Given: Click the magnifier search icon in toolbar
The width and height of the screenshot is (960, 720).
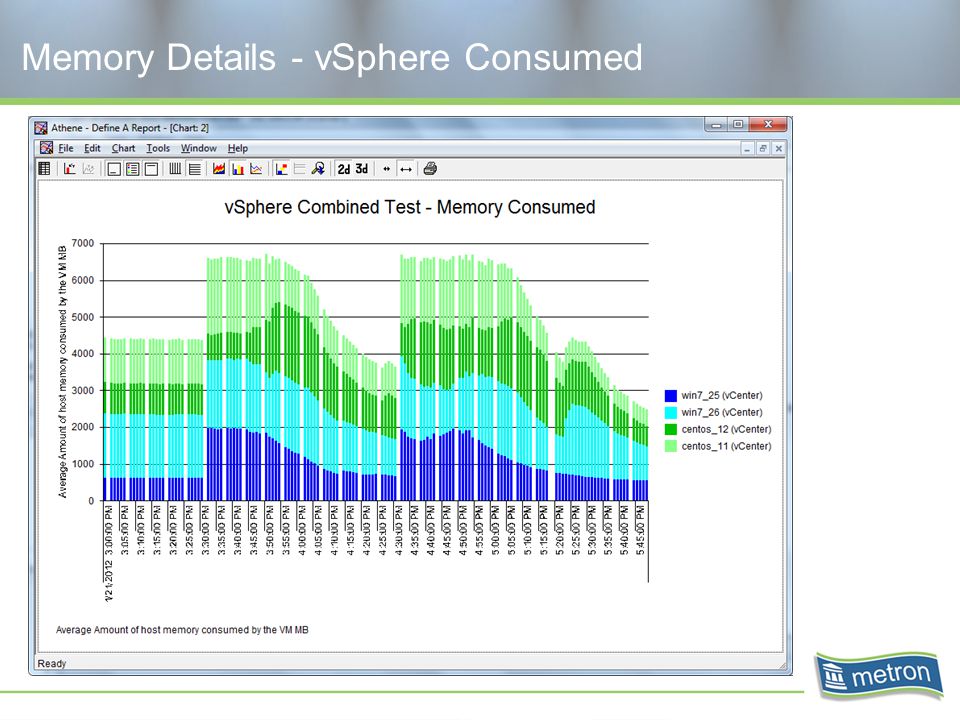Looking at the screenshot, I should pos(318,169).
